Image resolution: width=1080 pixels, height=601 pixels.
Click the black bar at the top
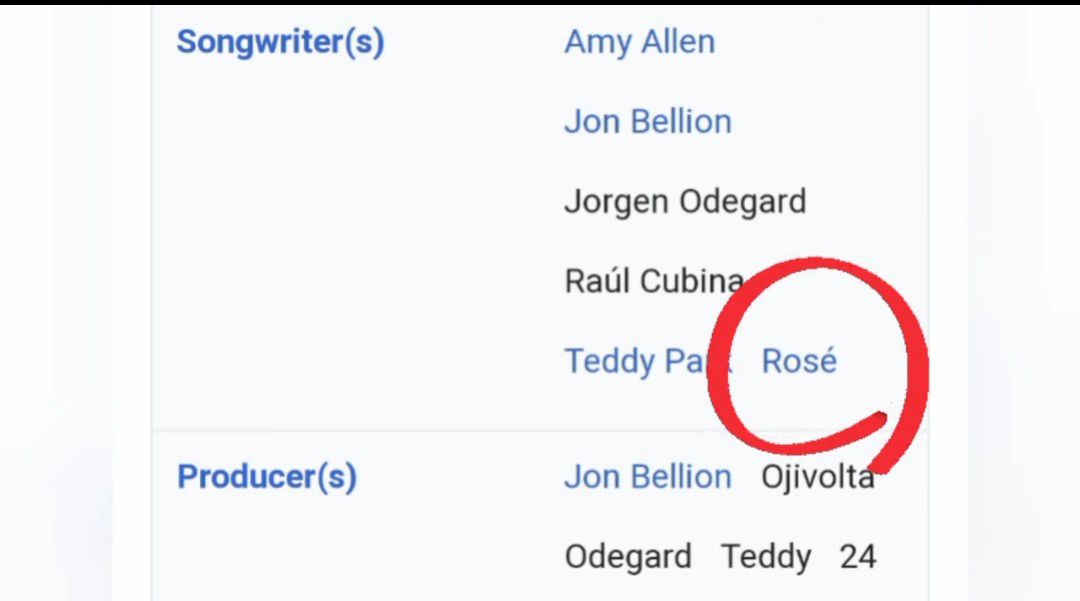click(540, 2)
